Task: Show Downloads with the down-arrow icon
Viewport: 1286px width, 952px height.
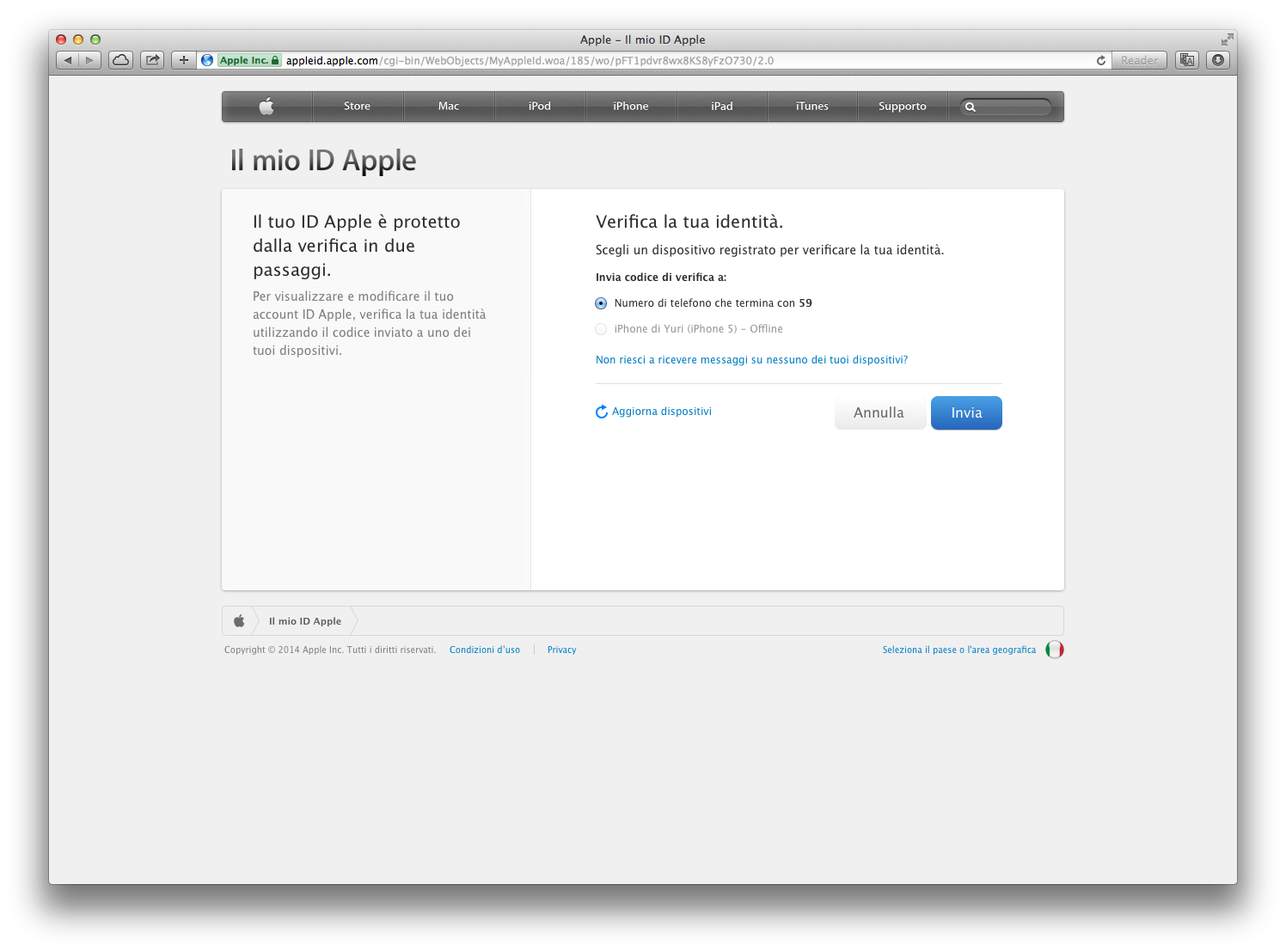Action: [x=1218, y=60]
